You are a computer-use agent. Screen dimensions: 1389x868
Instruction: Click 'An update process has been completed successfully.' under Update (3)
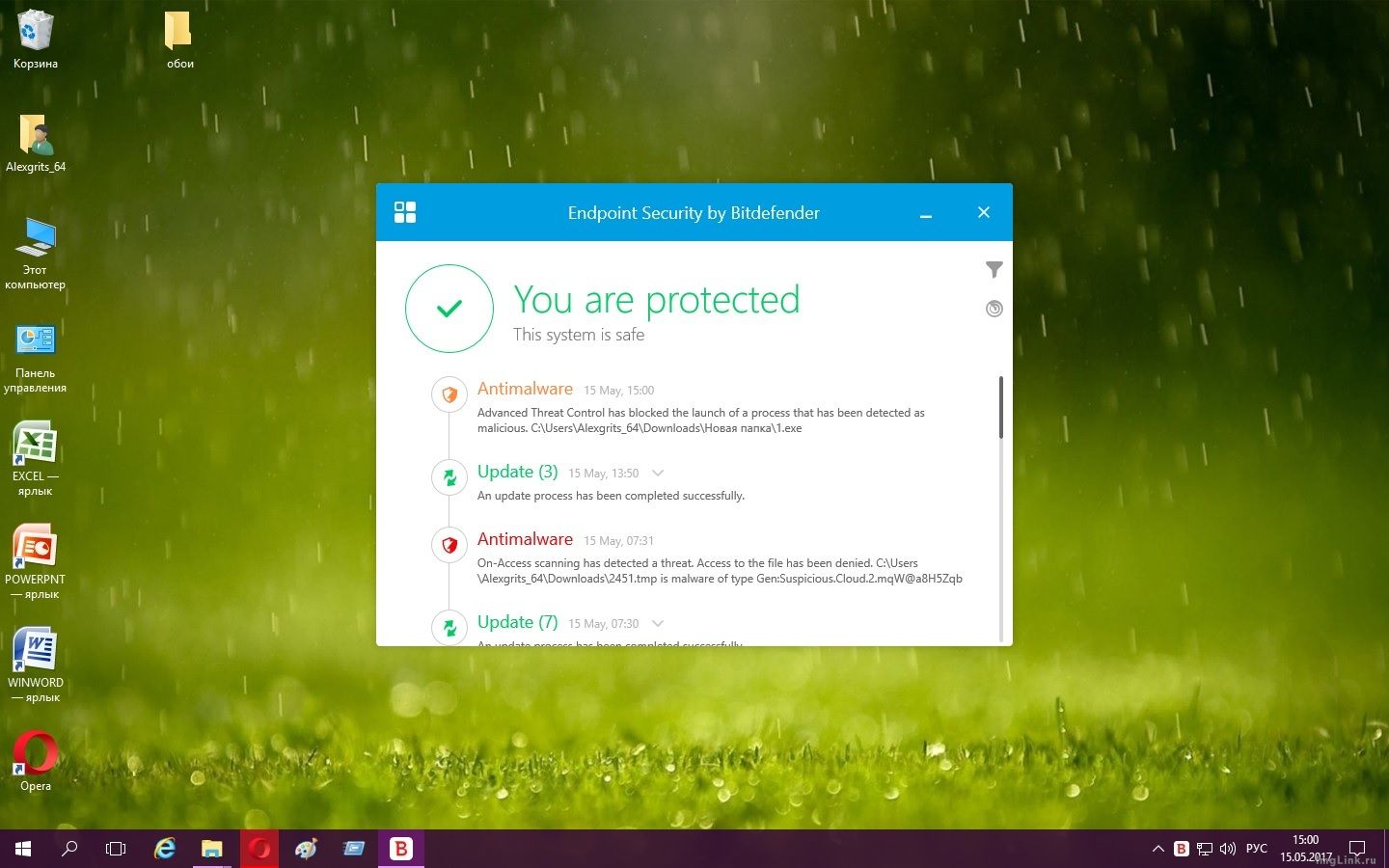click(611, 496)
